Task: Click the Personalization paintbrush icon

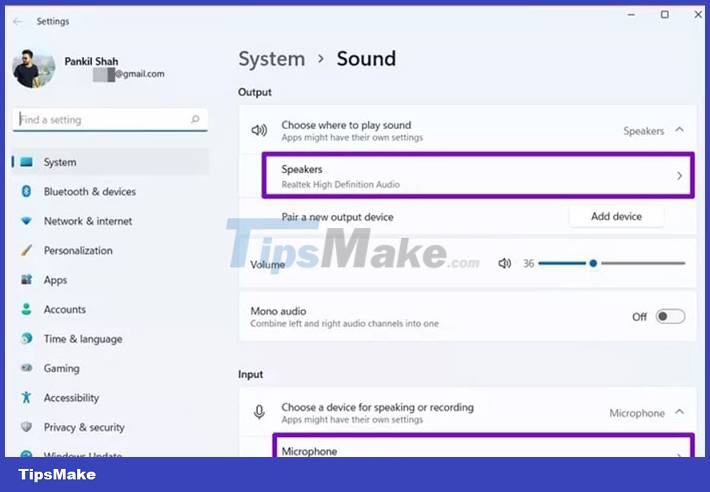Action: [x=26, y=250]
